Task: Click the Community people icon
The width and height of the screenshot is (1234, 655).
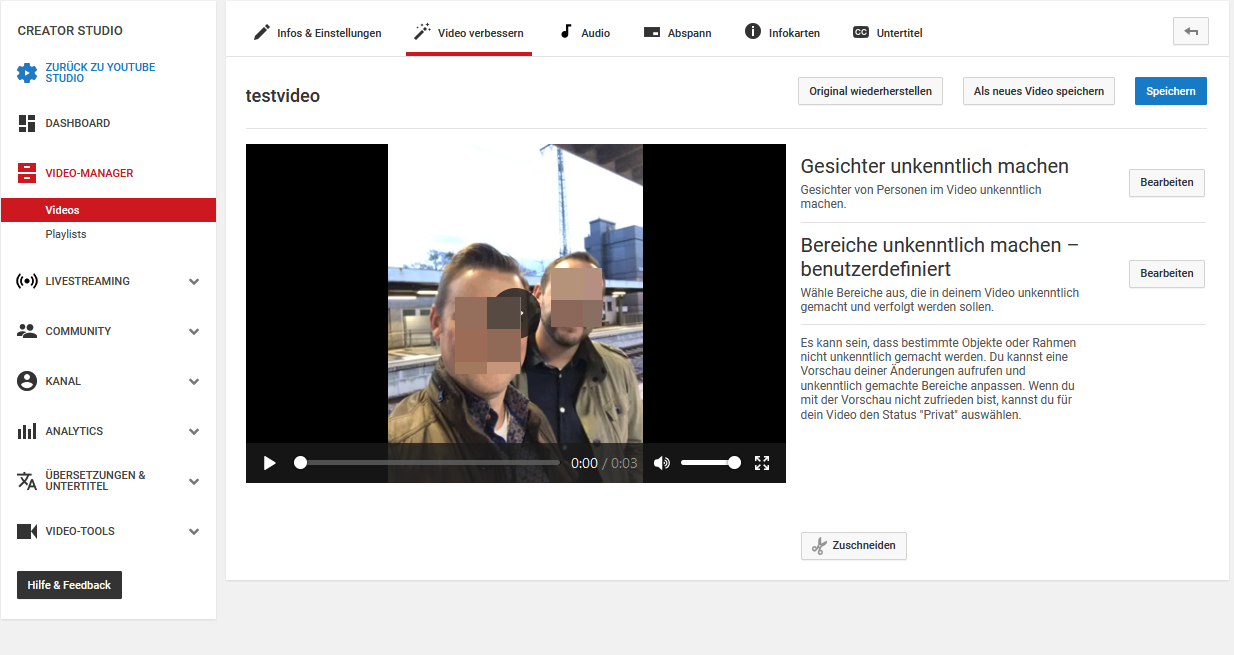Action: (27, 331)
